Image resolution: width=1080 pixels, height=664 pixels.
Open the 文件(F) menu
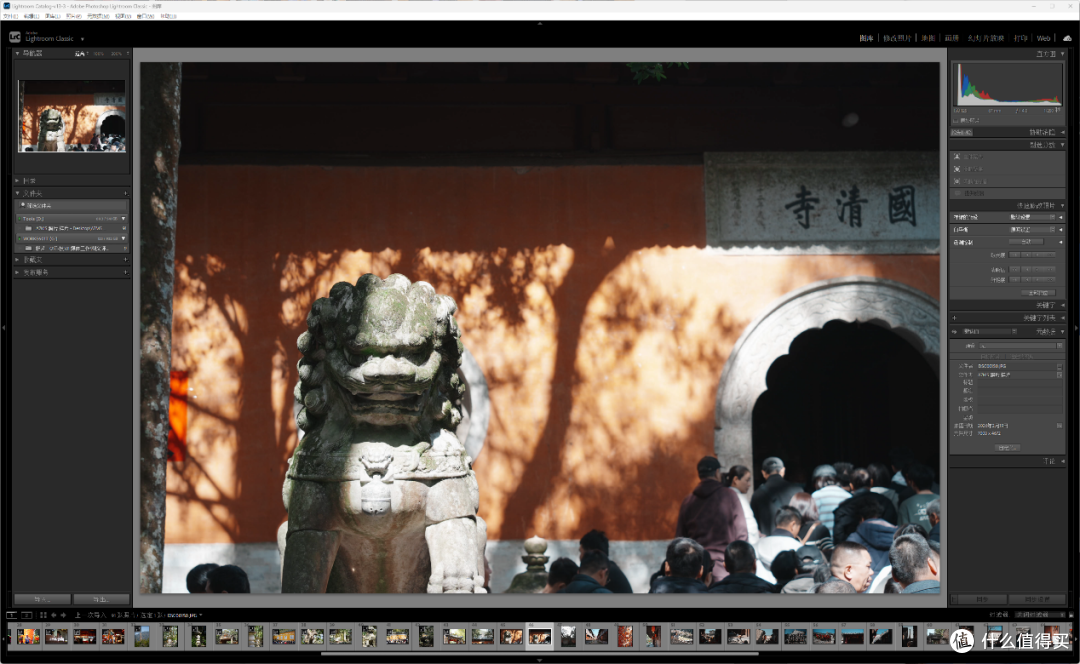pyautogui.click(x=10, y=16)
